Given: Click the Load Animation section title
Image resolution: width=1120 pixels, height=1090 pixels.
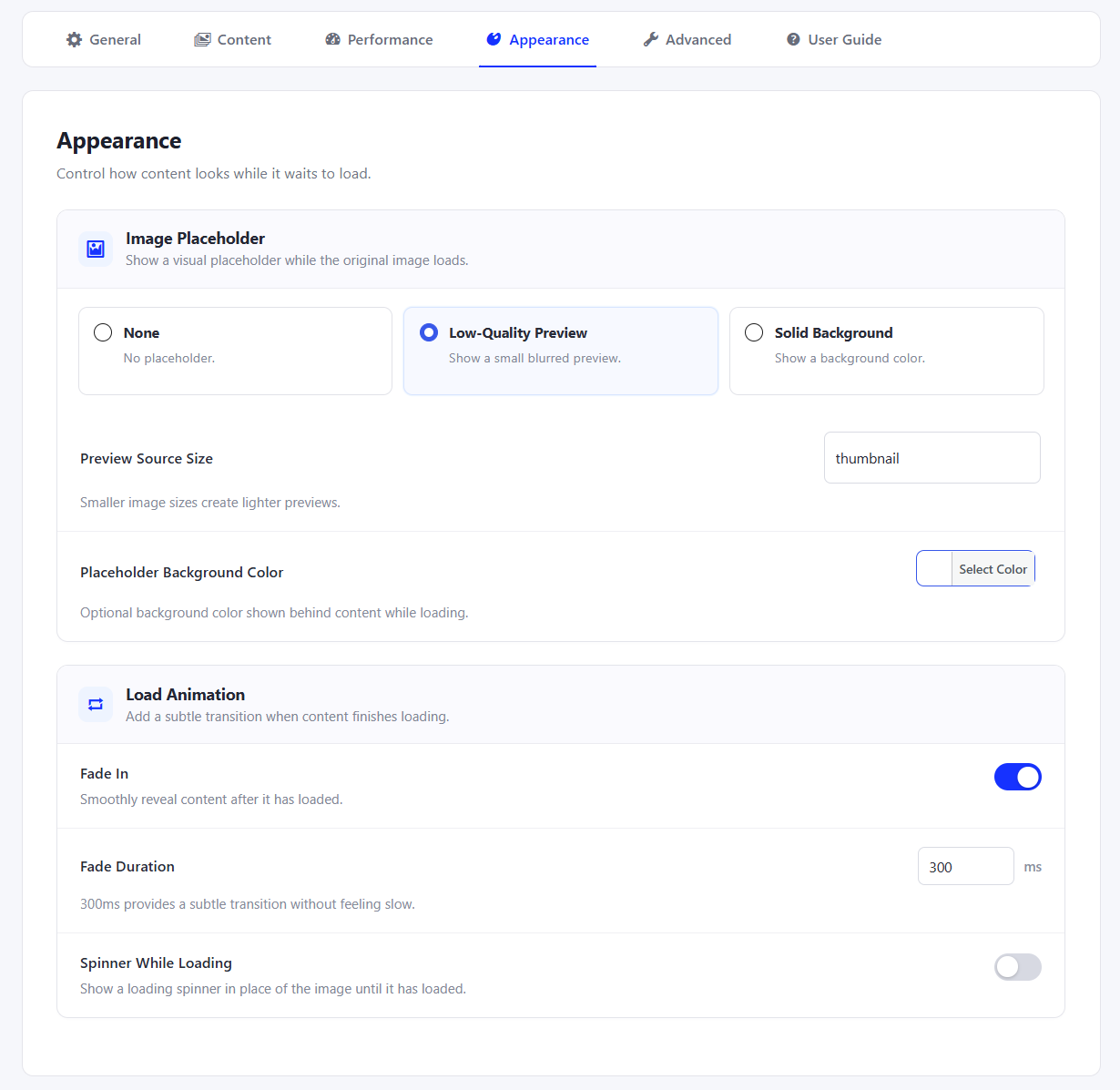Looking at the screenshot, I should (x=185, y=695).
